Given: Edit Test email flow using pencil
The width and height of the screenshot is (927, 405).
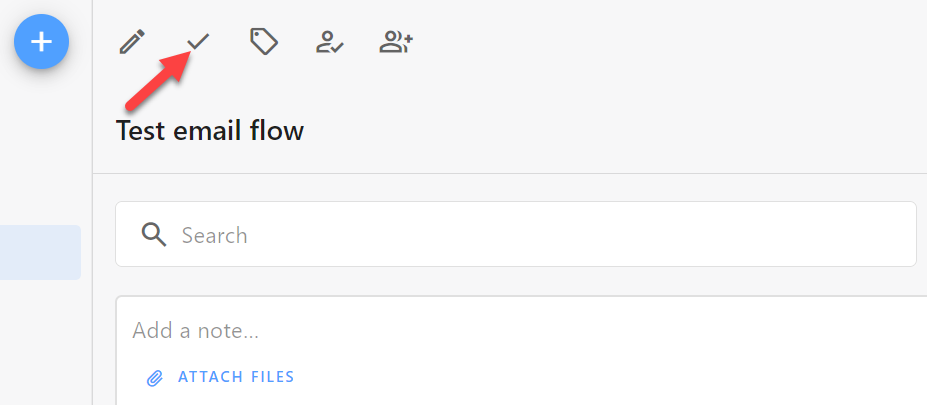Looking at the screenshot, I should coord(132,43).
